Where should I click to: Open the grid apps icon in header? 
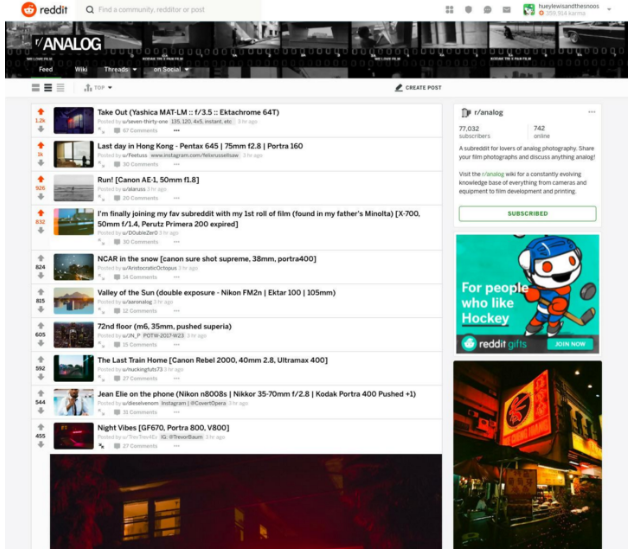pos(449,10)
